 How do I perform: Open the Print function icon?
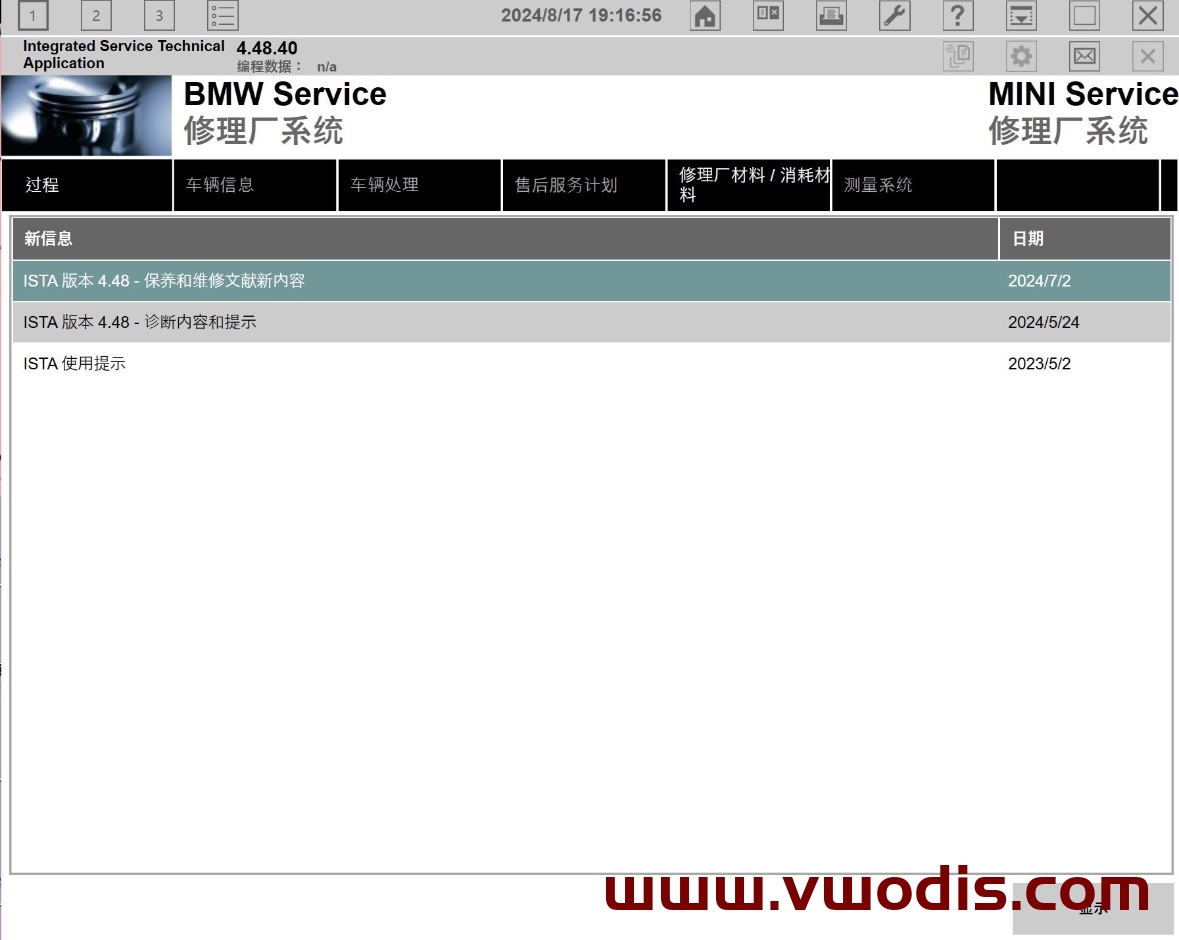pos(830,16)
